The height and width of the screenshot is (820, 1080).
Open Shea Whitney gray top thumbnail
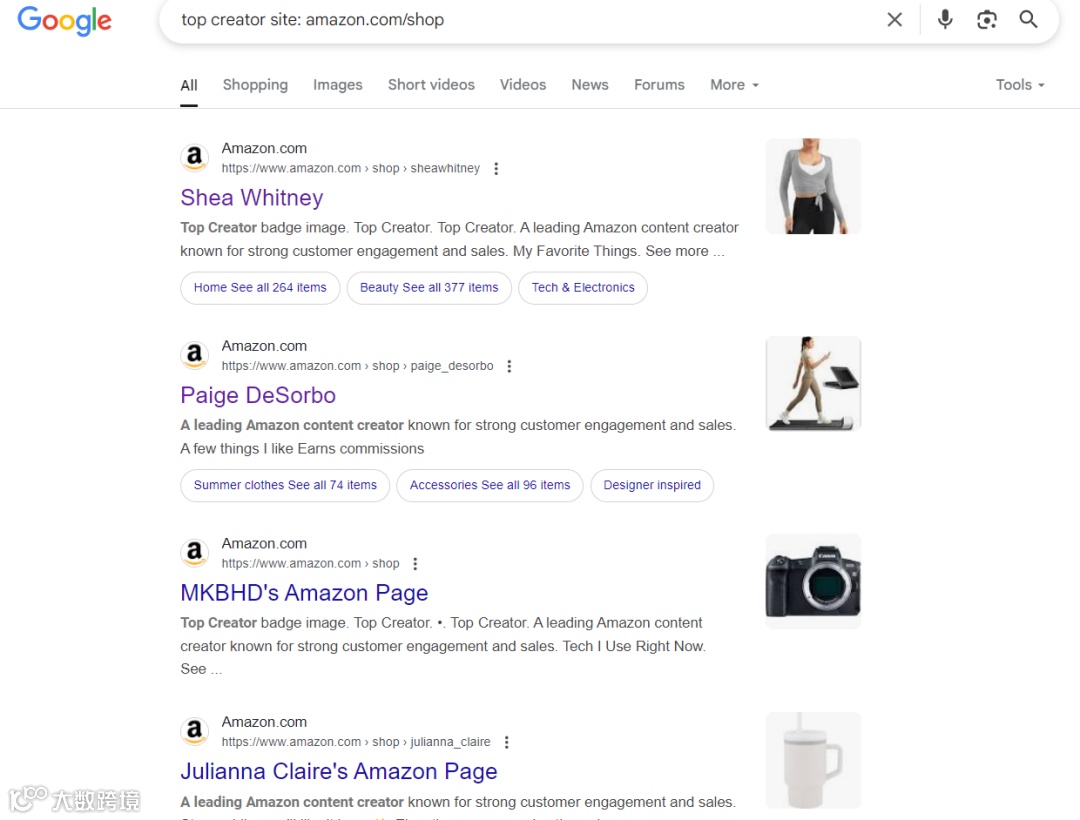[813, 186]
